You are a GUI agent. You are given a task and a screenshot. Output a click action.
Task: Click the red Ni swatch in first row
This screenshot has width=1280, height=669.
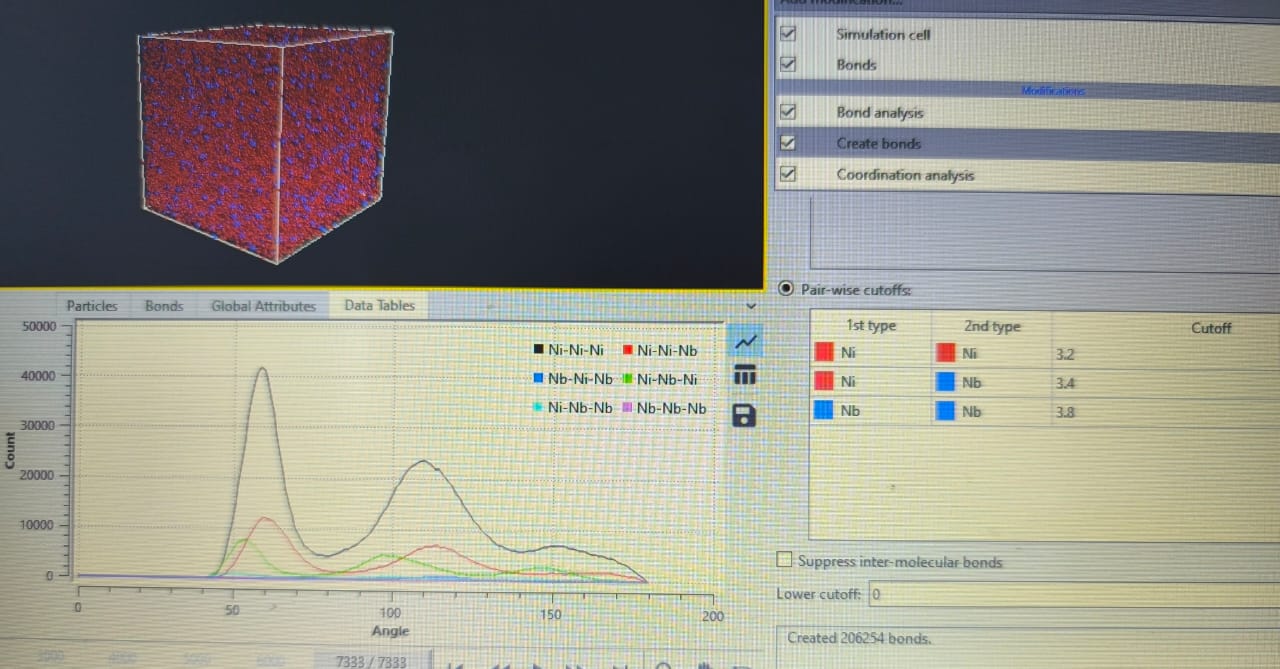click(824, 353)
